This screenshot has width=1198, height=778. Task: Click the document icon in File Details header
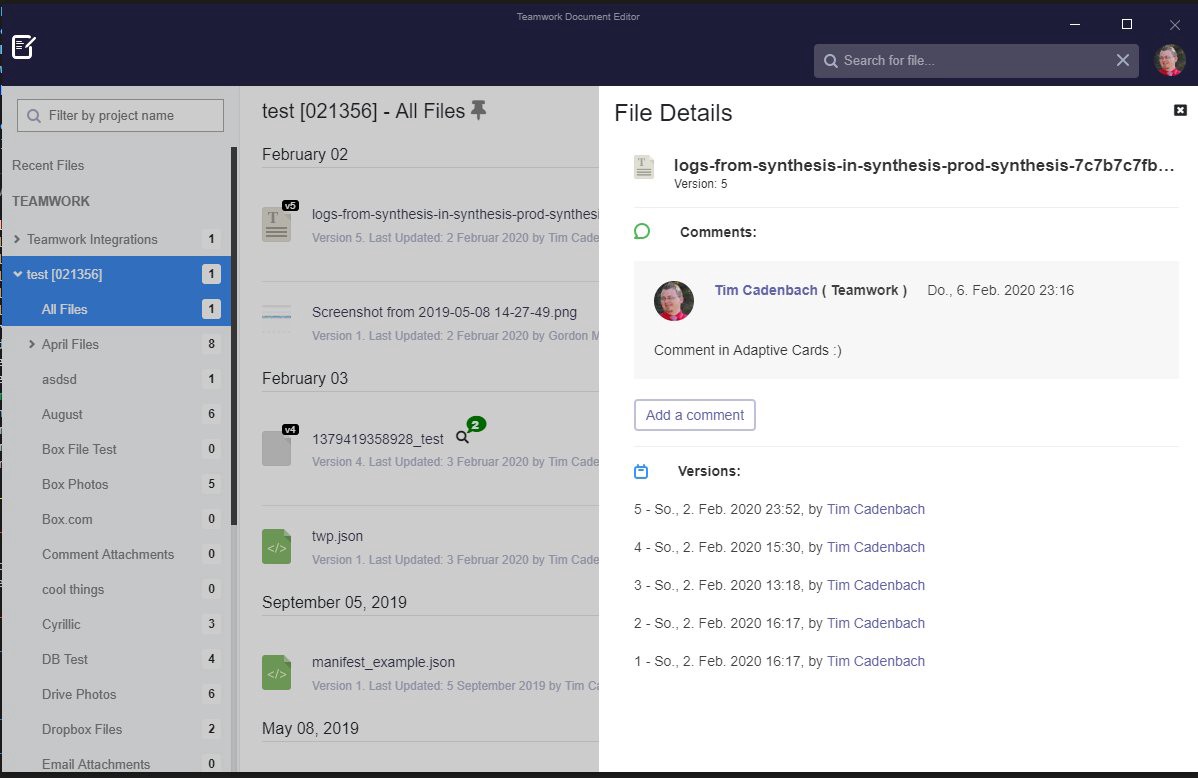pos(644,167)
